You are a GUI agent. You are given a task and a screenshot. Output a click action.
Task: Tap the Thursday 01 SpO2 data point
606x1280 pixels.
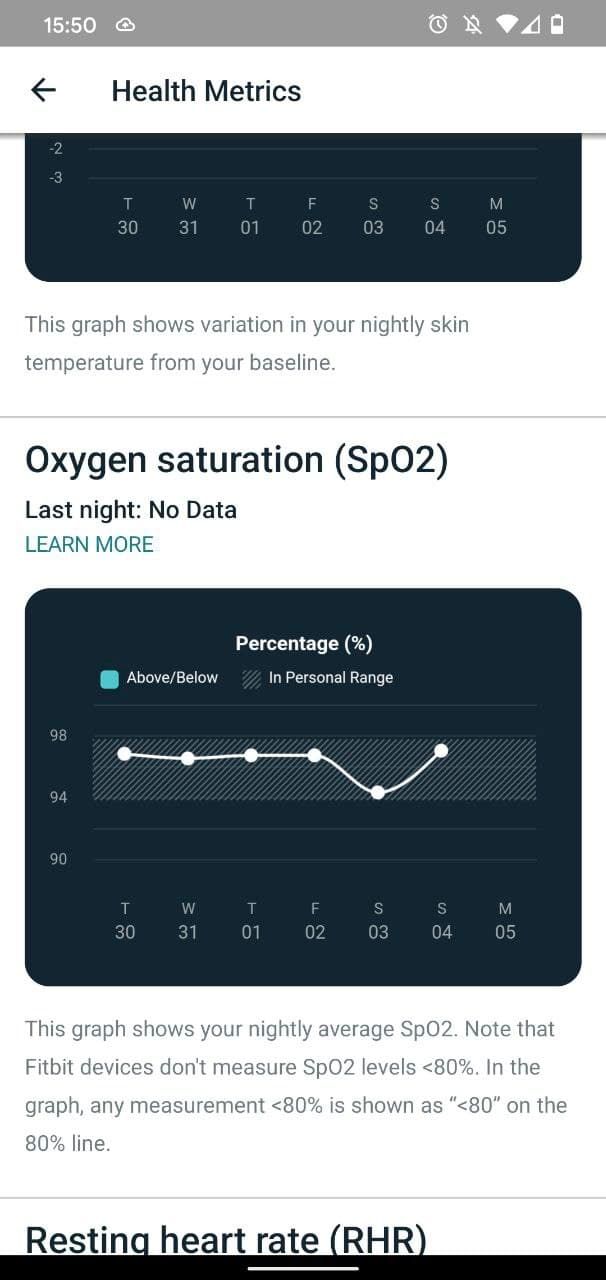tap(251, 754)
